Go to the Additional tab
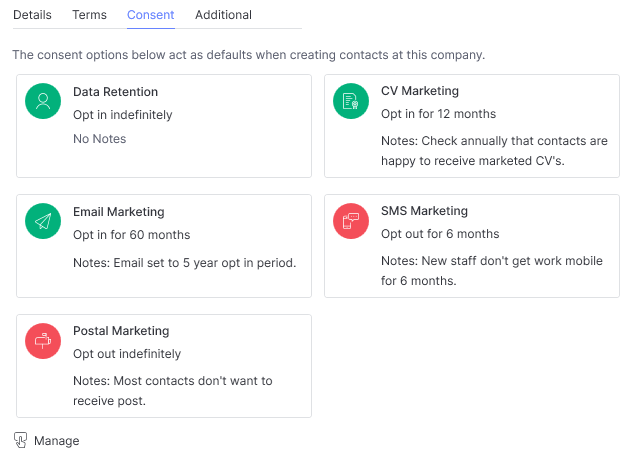Viewport: 634px width, 459px height. (x=223, y=15)
